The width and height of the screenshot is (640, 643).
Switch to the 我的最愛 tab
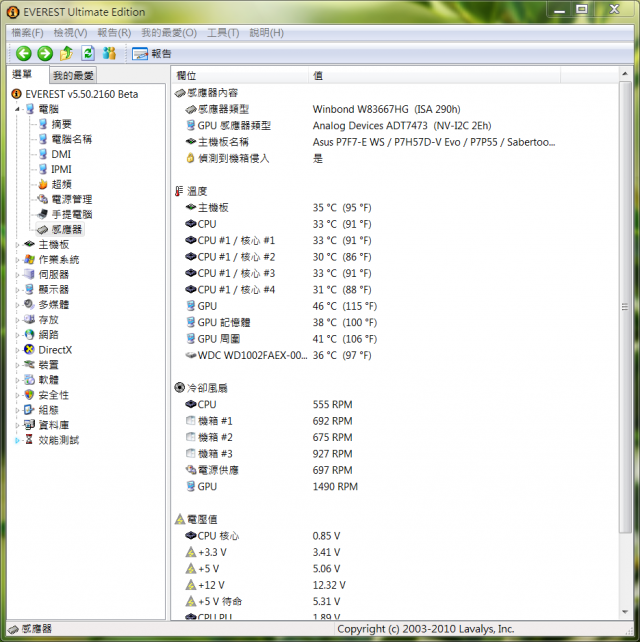73,75
